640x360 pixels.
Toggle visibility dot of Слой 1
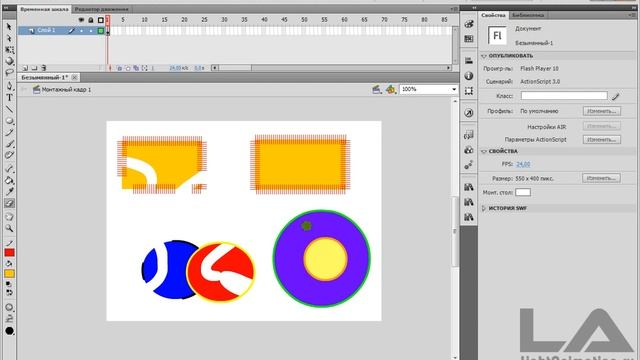[x=81, y=31]
